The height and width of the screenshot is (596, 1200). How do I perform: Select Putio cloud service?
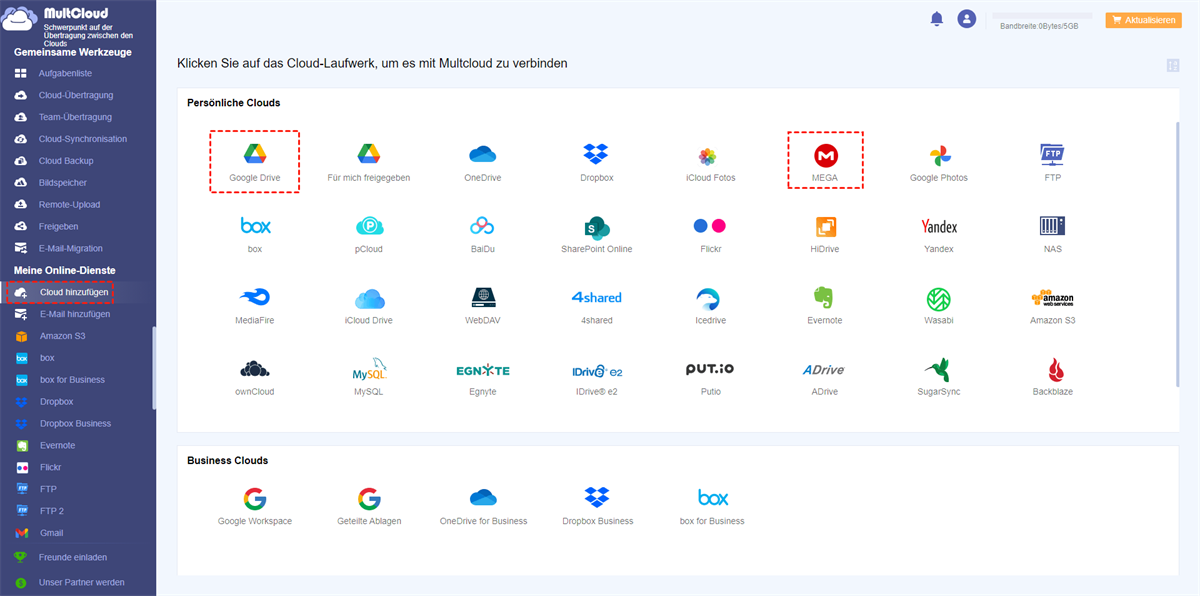pos(711,369)
